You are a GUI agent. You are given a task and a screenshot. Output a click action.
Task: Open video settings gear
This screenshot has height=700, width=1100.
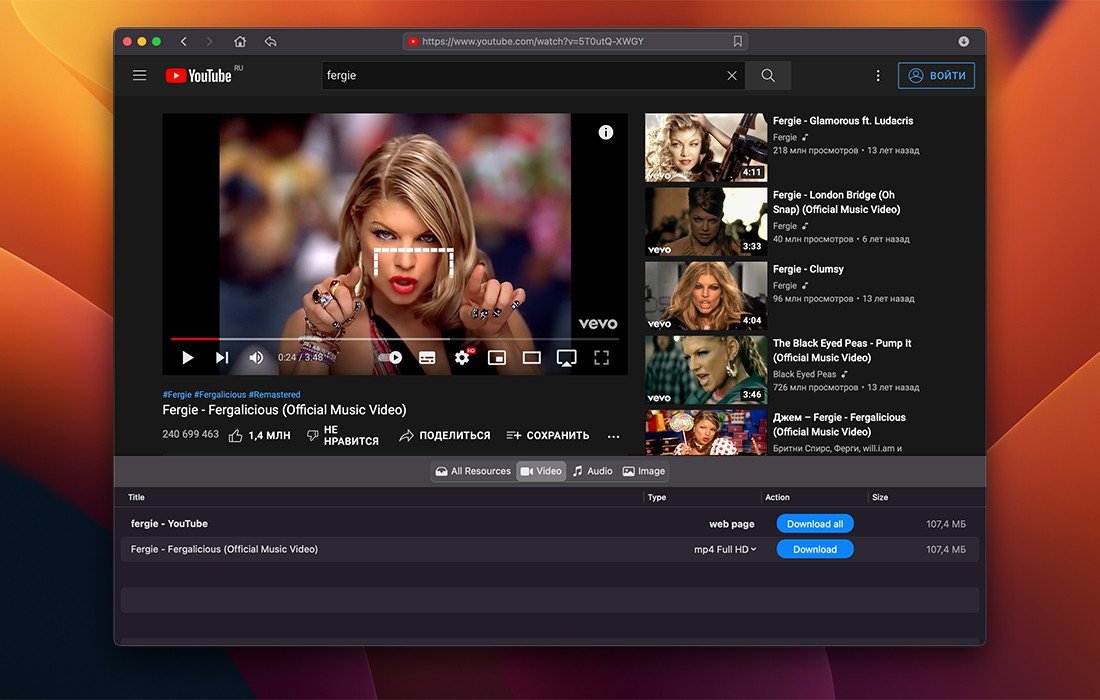[462, 357]
